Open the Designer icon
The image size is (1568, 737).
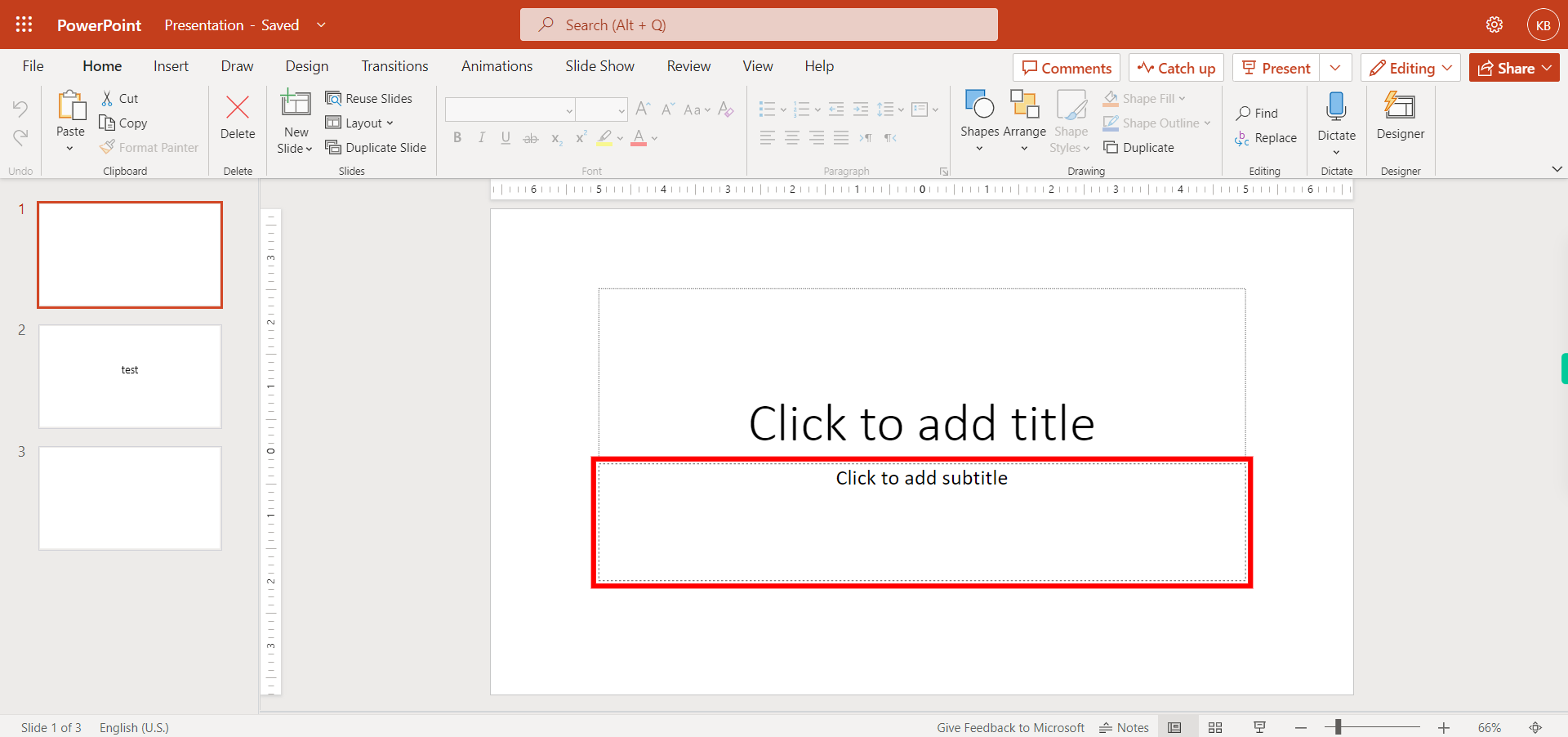click(1400, 105)
